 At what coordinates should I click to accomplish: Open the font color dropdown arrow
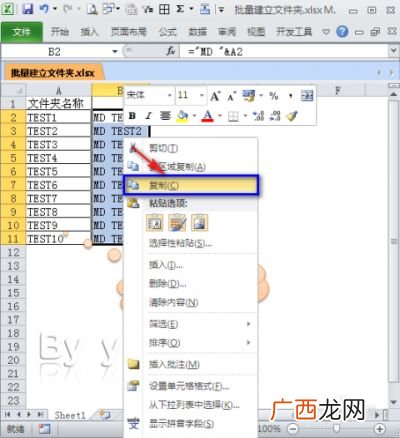pos(220,116)
